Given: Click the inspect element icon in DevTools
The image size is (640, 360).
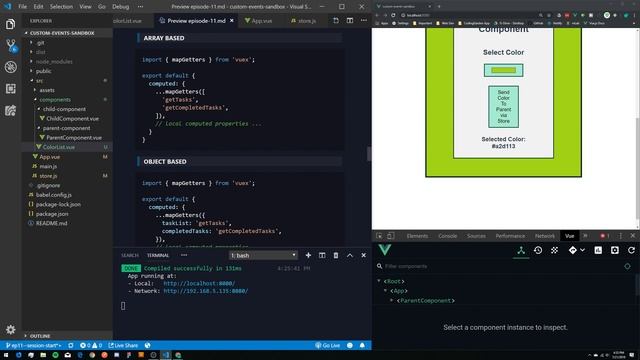Looking at the screenshot, I should (x=379, y=236).
